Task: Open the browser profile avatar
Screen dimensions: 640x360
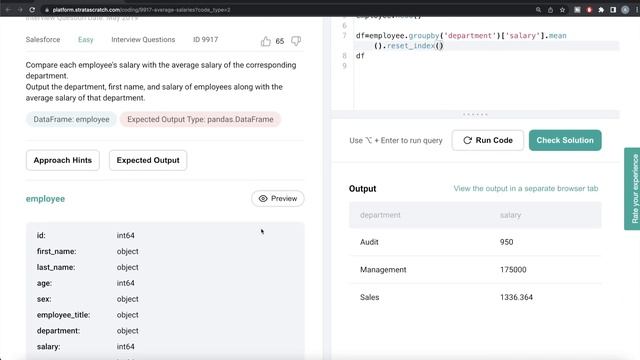Action: click(x=625, y=10)
